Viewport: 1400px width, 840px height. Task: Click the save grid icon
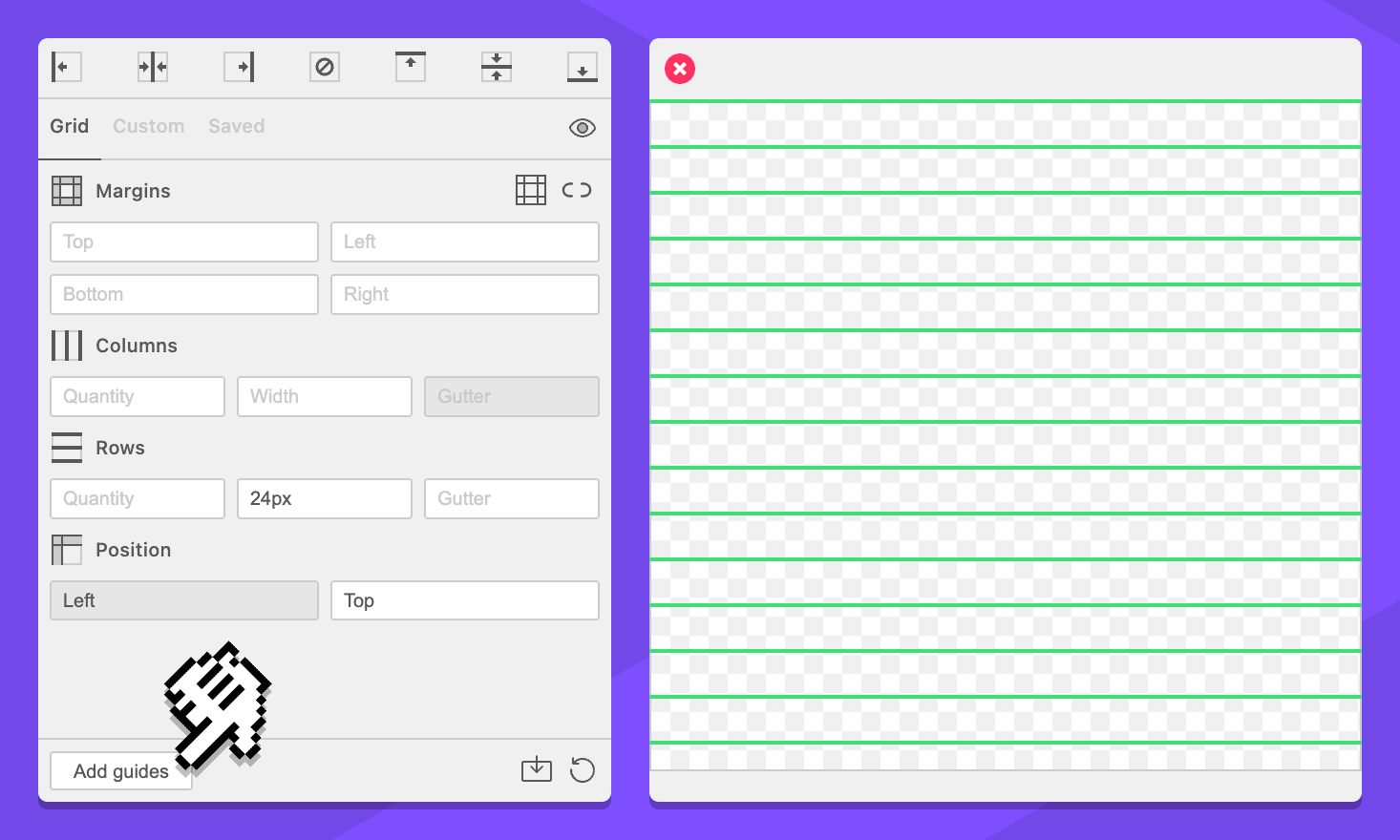[537, 769]
